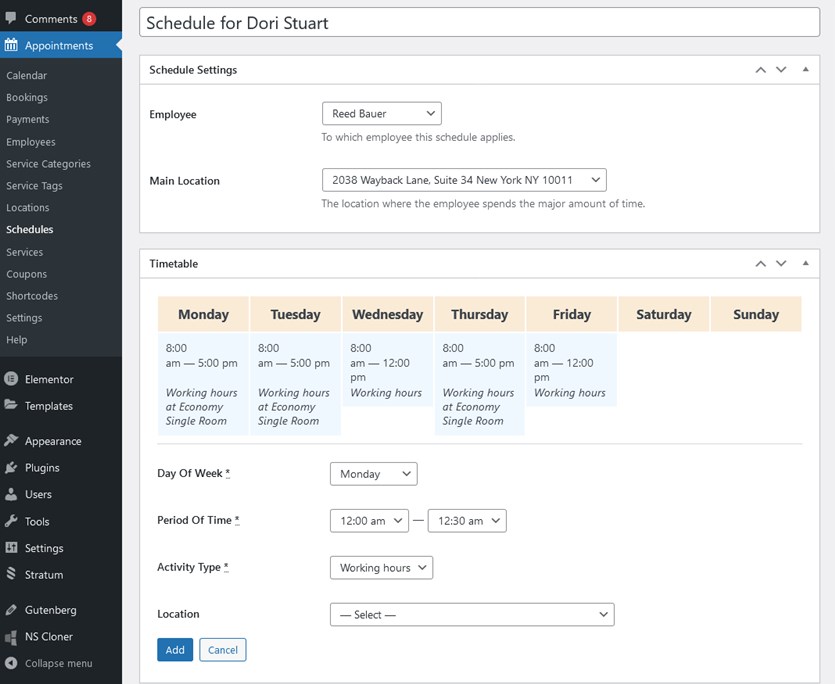The width and height of the screenshot is (835, 684).
Task: Open Schedules submenu item
Action: [30, 229]
